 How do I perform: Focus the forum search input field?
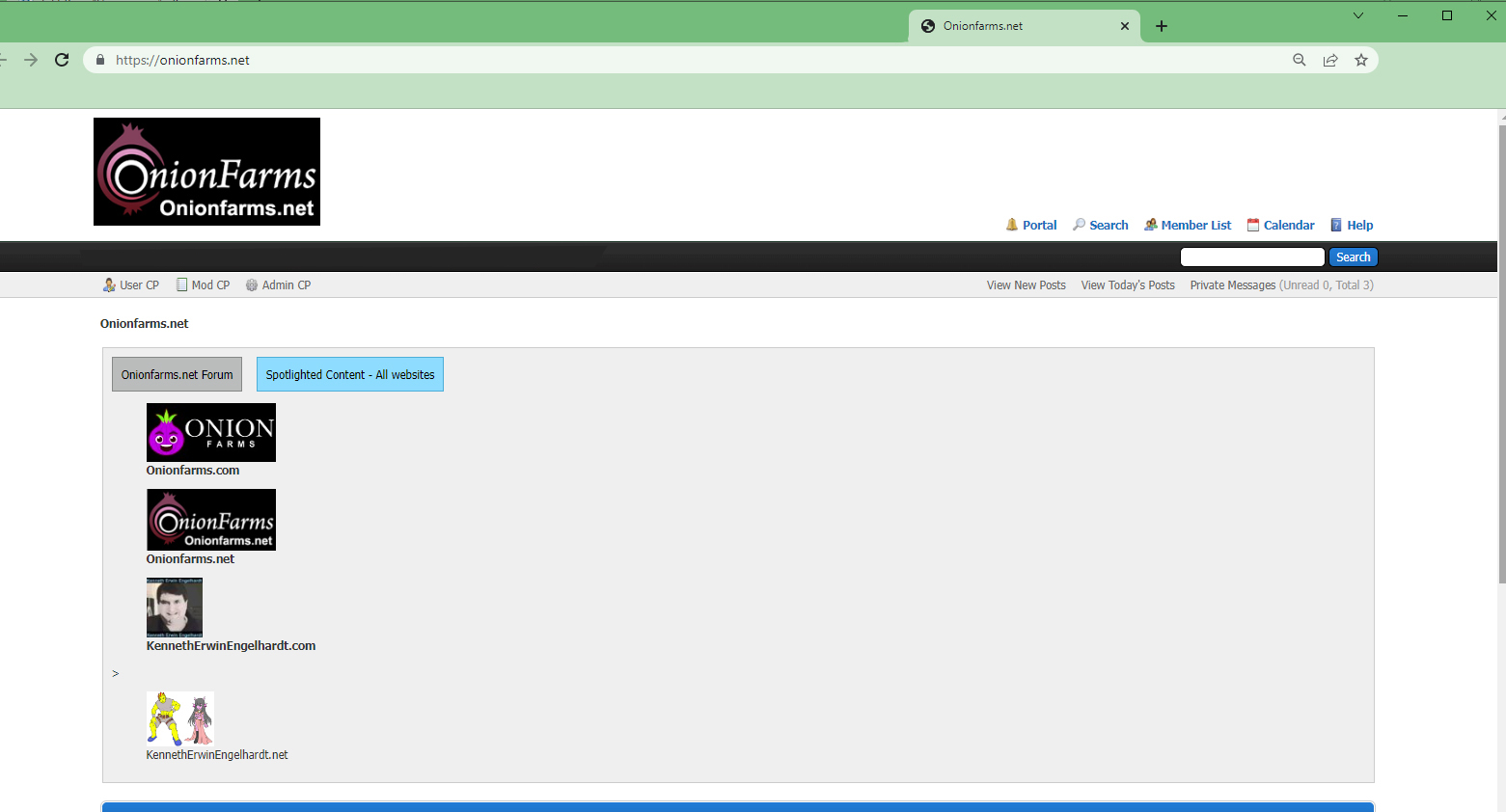click(x=1252, y=257)
